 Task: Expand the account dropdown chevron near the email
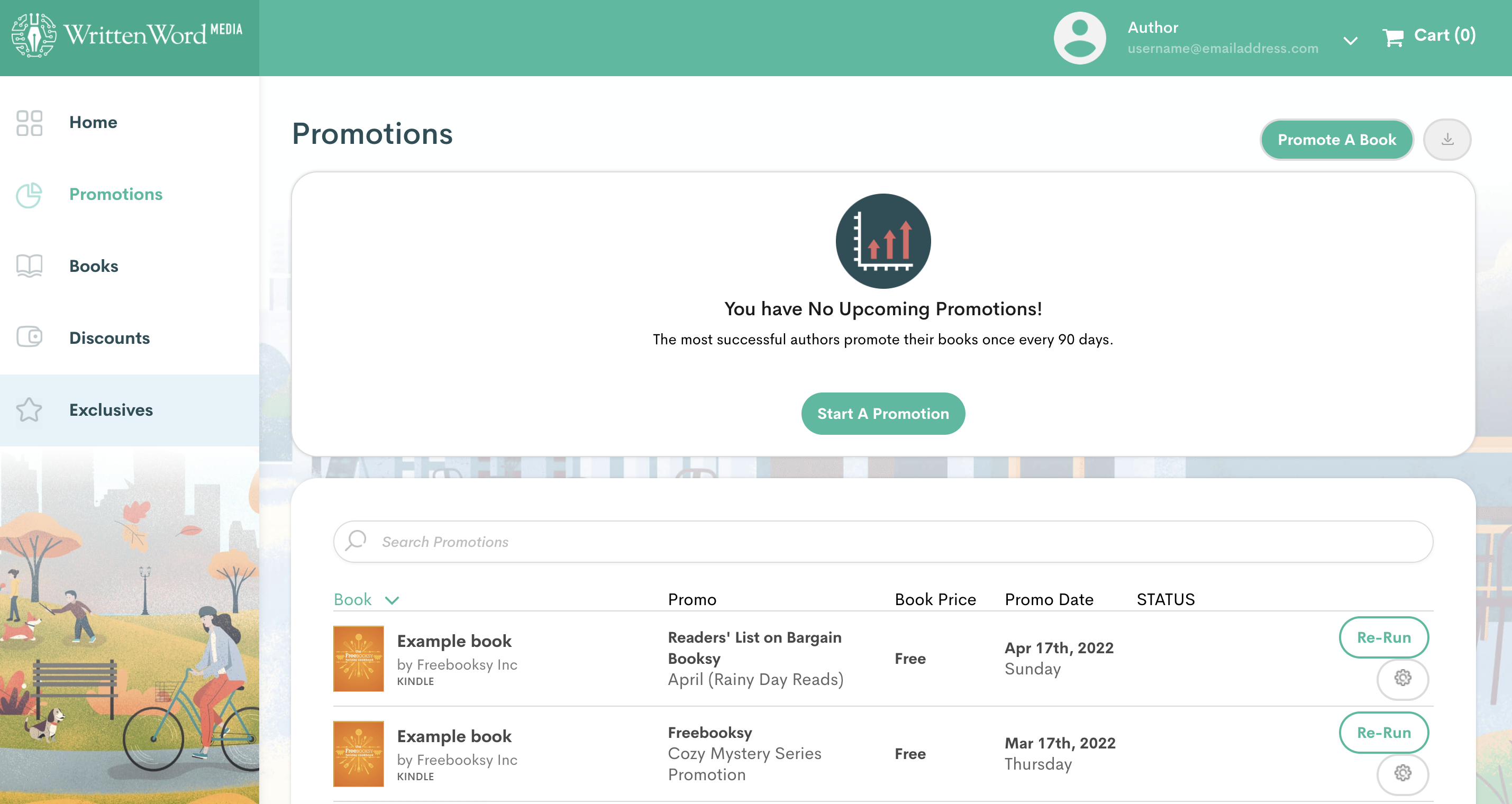point(1350,40)
